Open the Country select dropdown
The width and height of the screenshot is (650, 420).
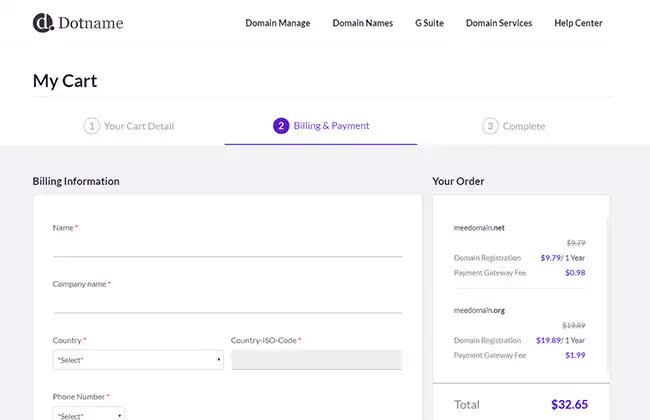coord(138,360)
